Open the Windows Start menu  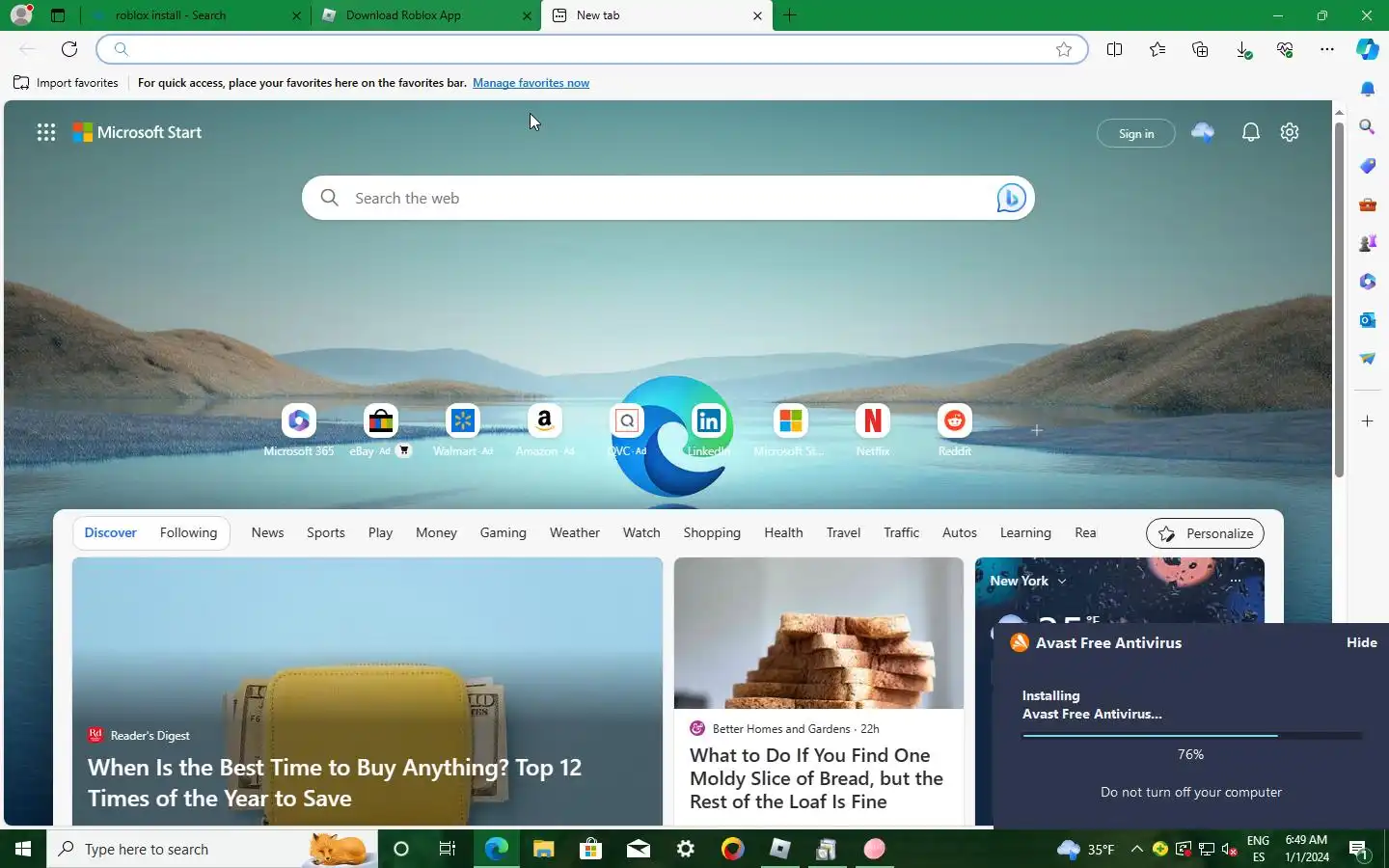click(23, 849)
